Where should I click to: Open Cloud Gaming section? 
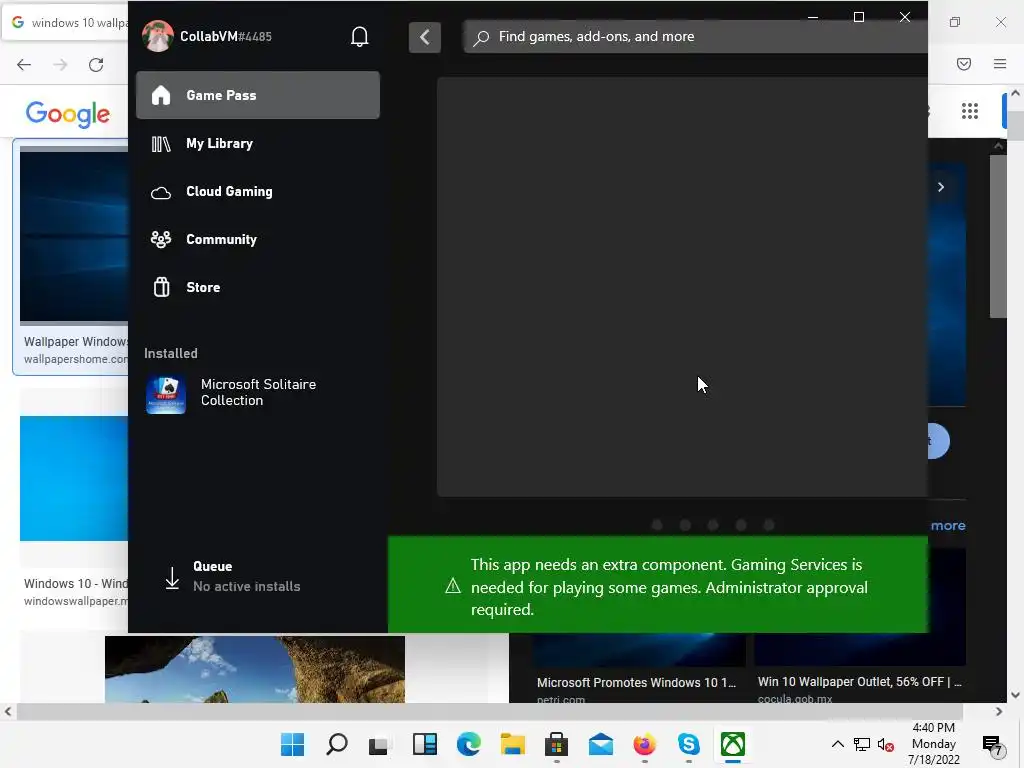(x=258, y=191)
